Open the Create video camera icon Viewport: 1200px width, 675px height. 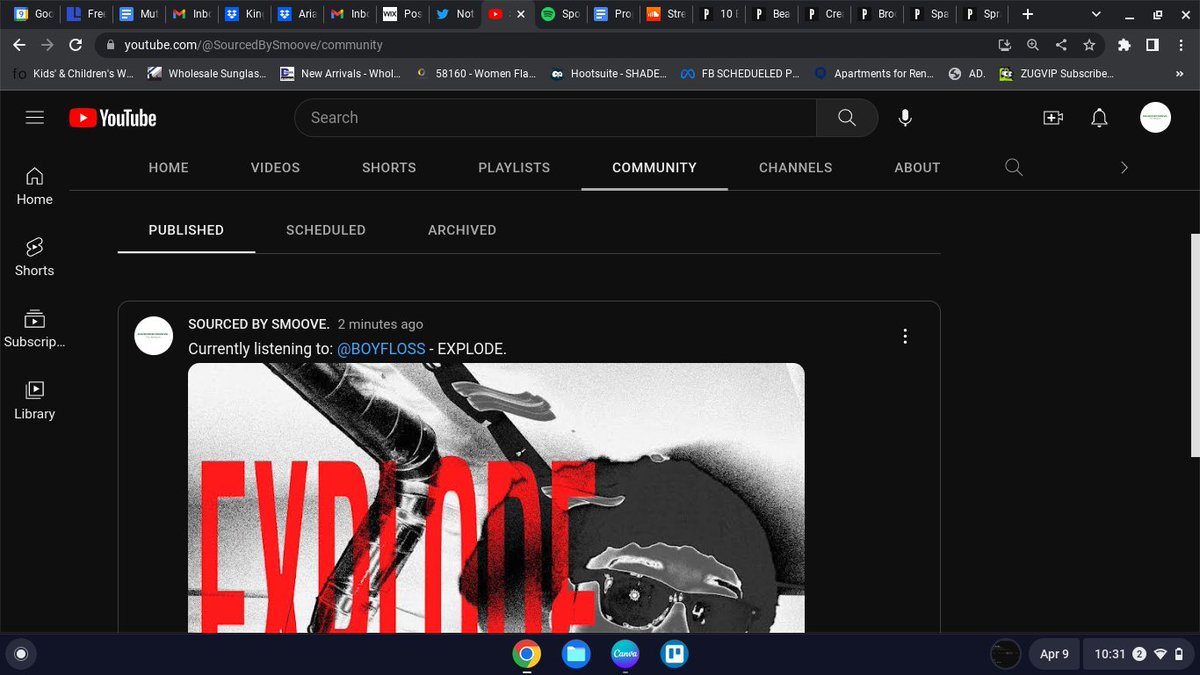[1052, 118]
